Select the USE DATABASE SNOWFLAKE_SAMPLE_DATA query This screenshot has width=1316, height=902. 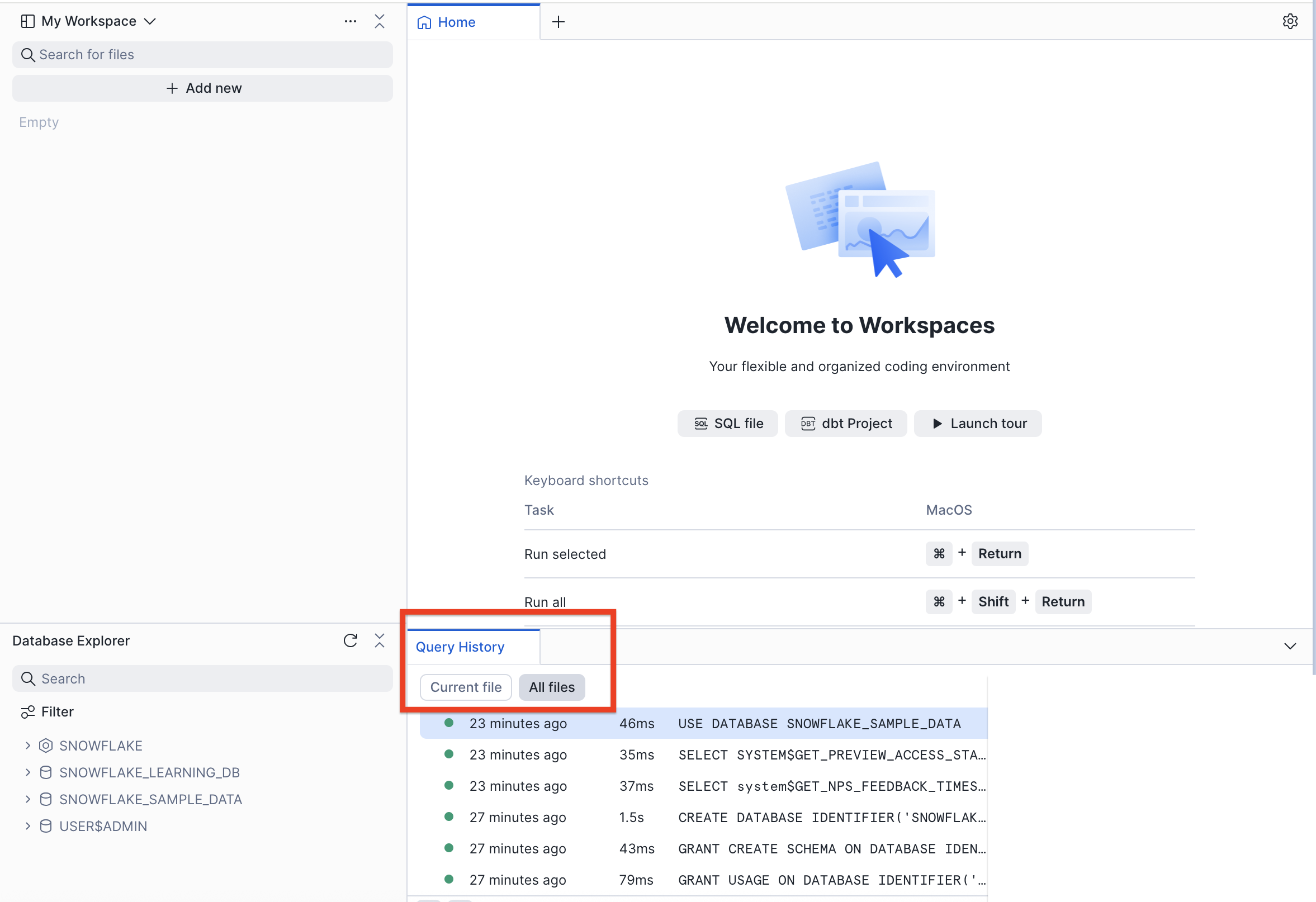[703, 723]
